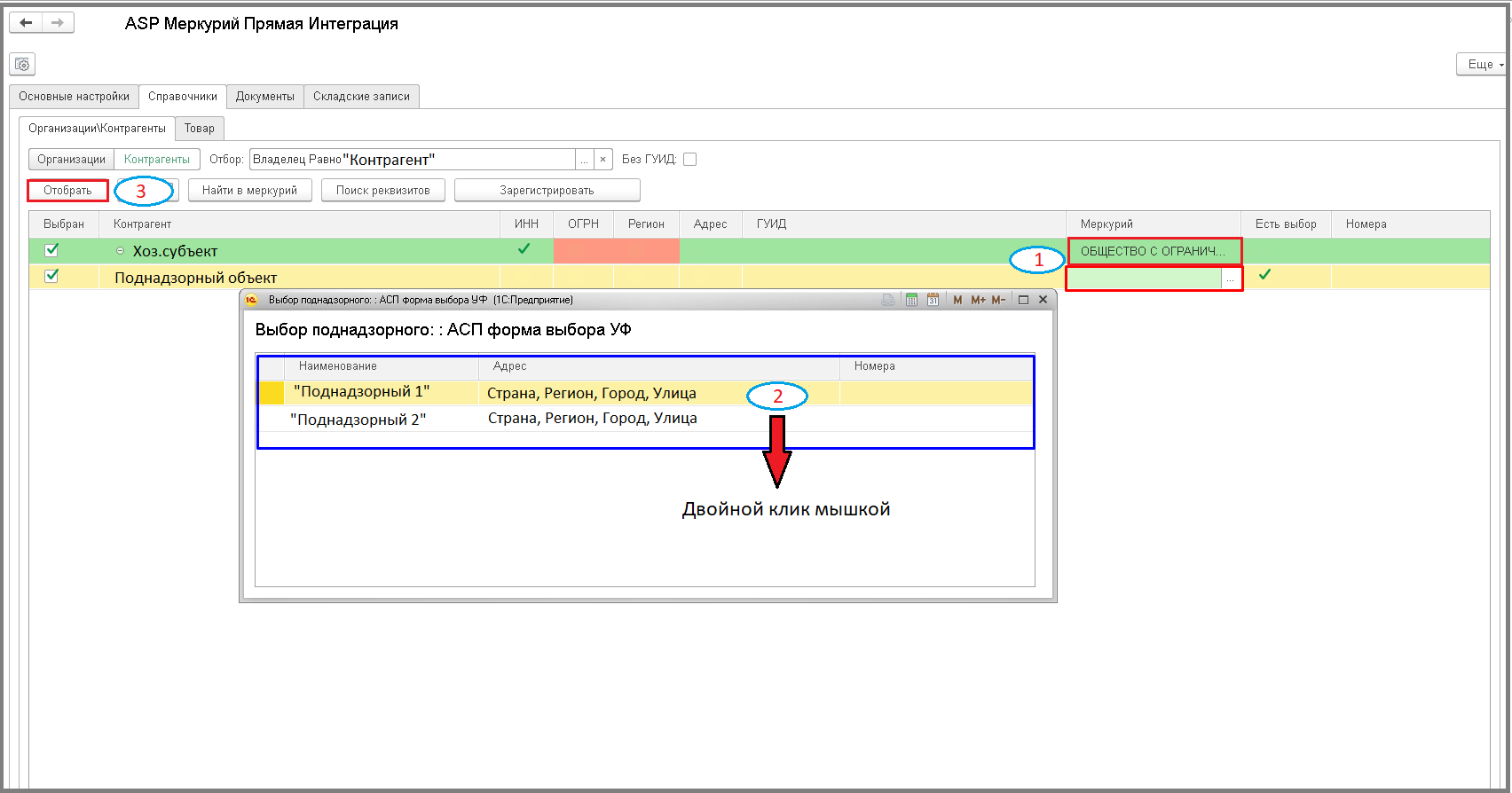Select the Поднадзорный 1 row marker
This screenshot has height=793, width=1512.
coord(272,393)
